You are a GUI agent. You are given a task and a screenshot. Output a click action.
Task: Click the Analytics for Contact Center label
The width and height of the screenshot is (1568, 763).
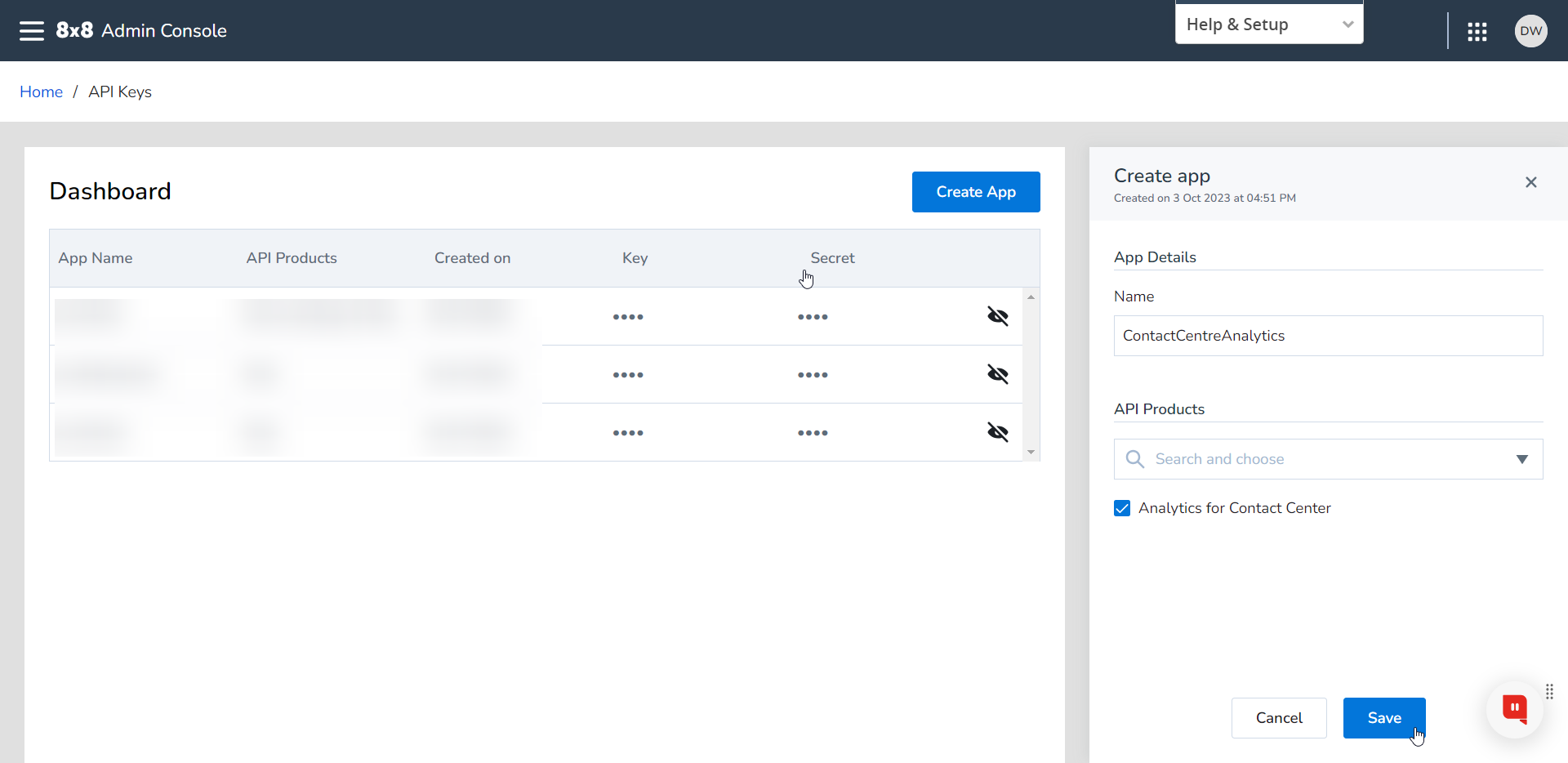tap(1234, 508)
